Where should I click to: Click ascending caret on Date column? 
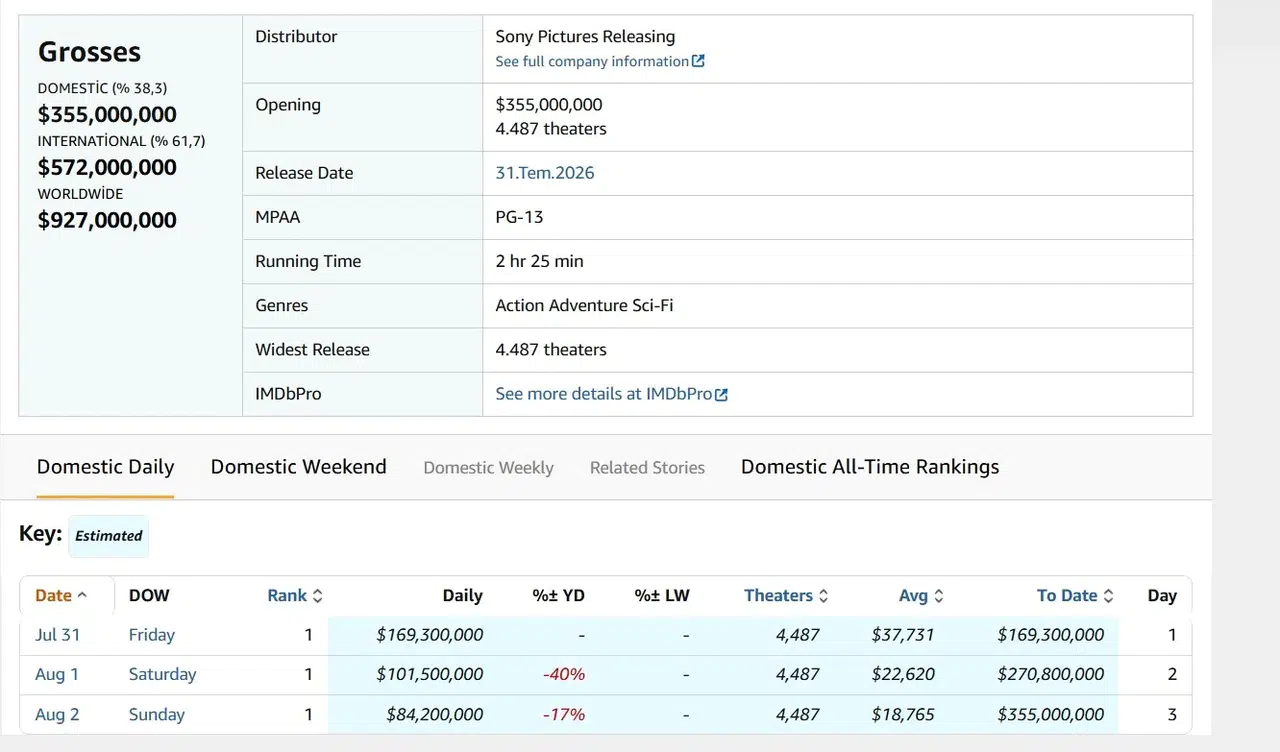point(82,596)
